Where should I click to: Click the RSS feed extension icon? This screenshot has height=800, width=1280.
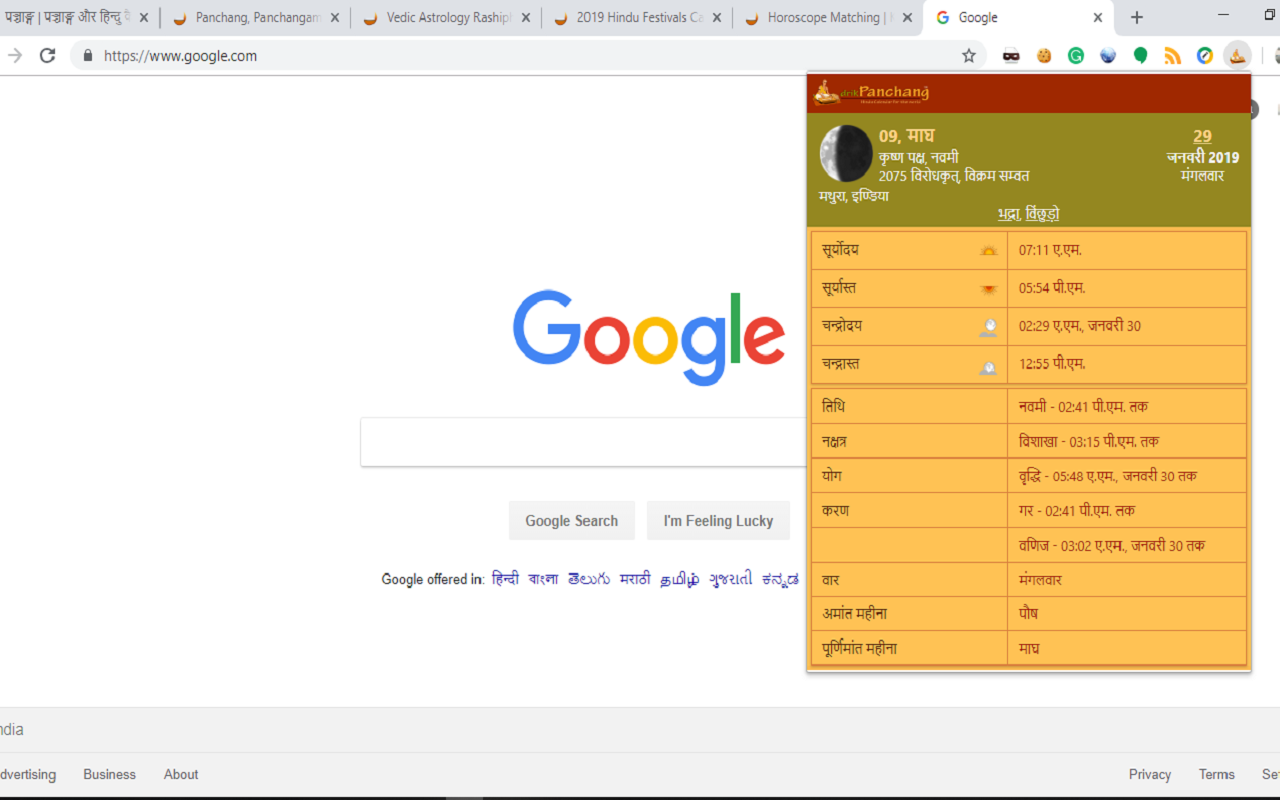point(1172,55)
